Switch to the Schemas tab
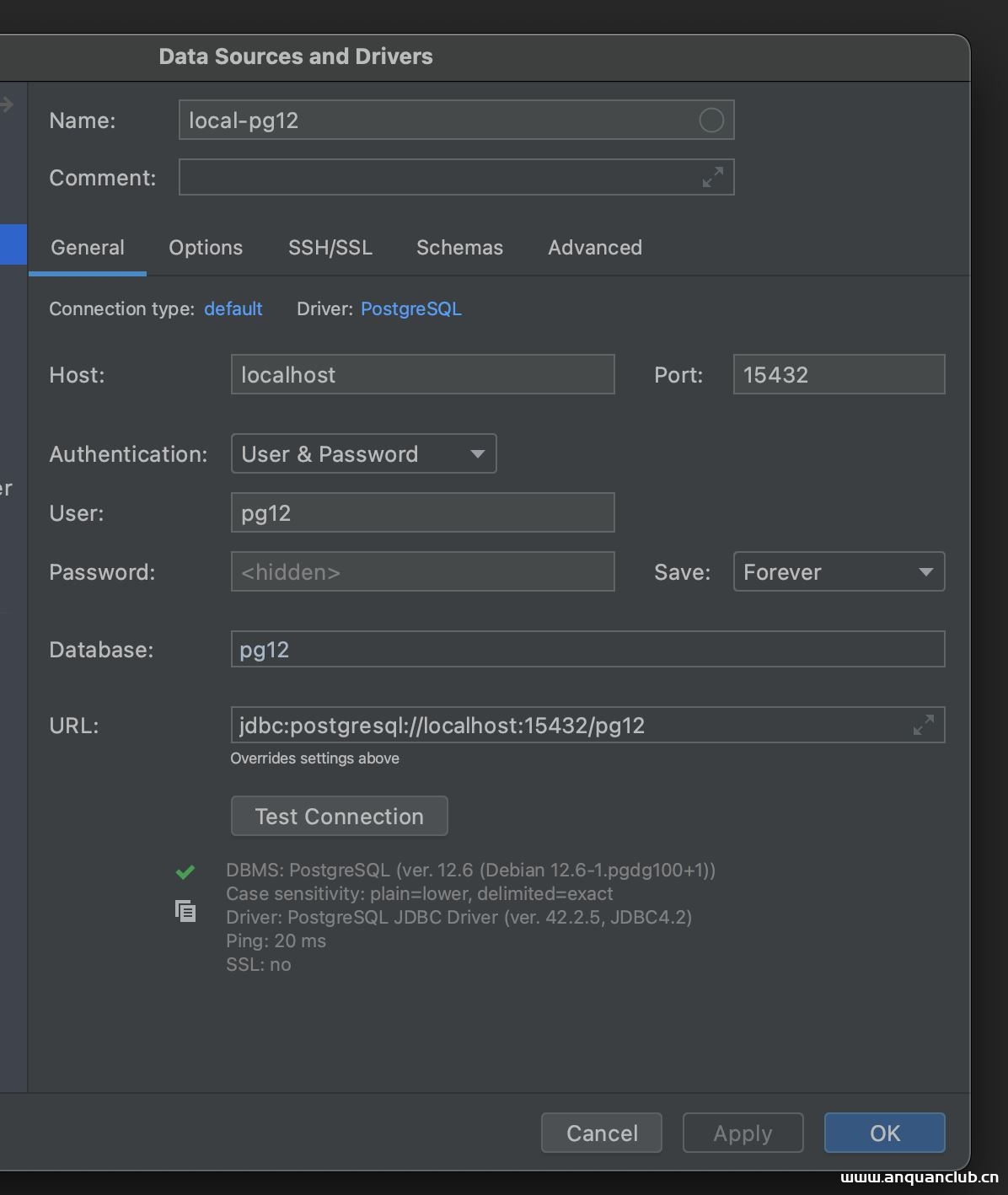 click(x=459, y=247)
